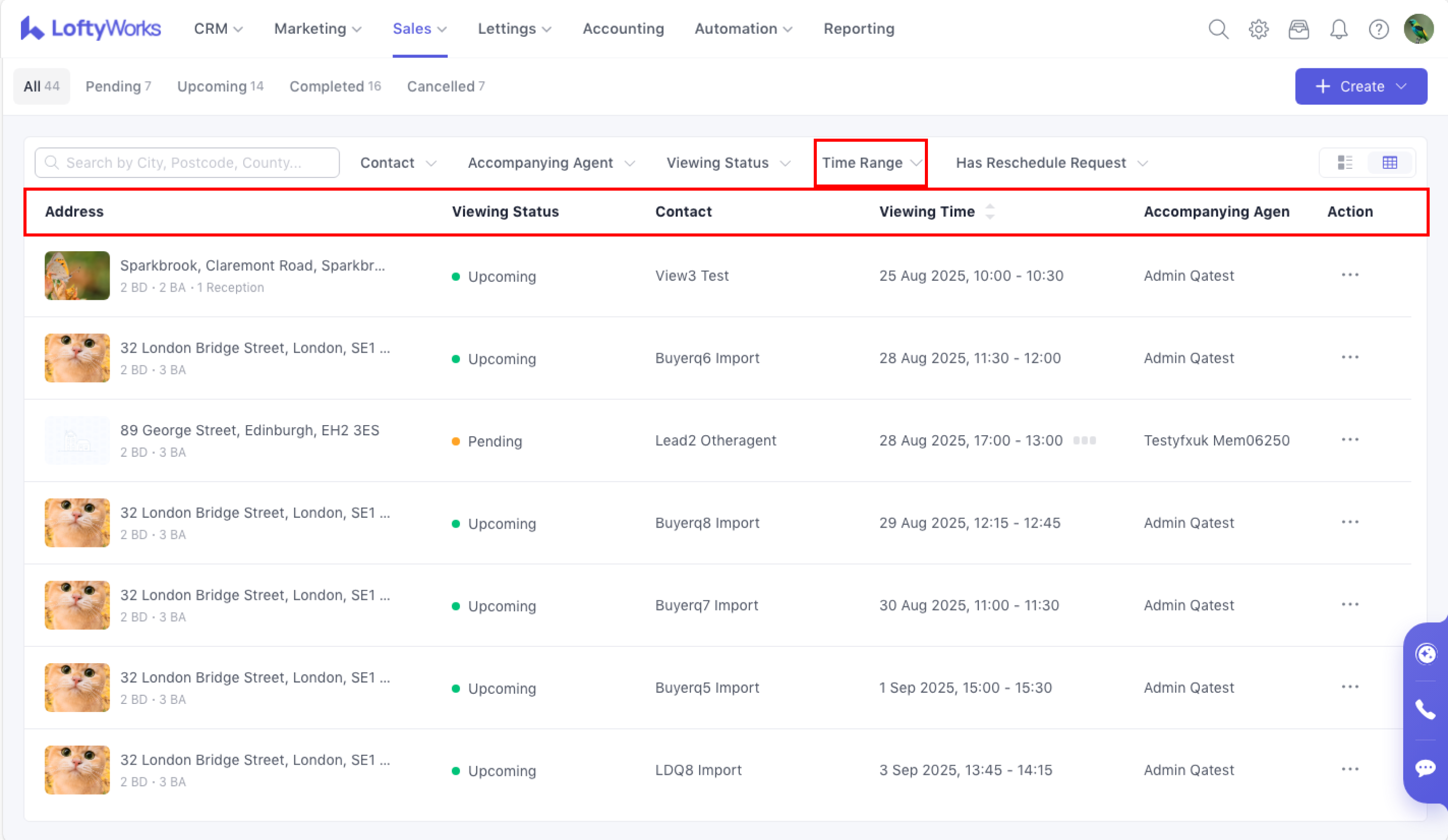The image size is (1448, 840).
Task: Switch to card list view
Action: click(1344, 163)
